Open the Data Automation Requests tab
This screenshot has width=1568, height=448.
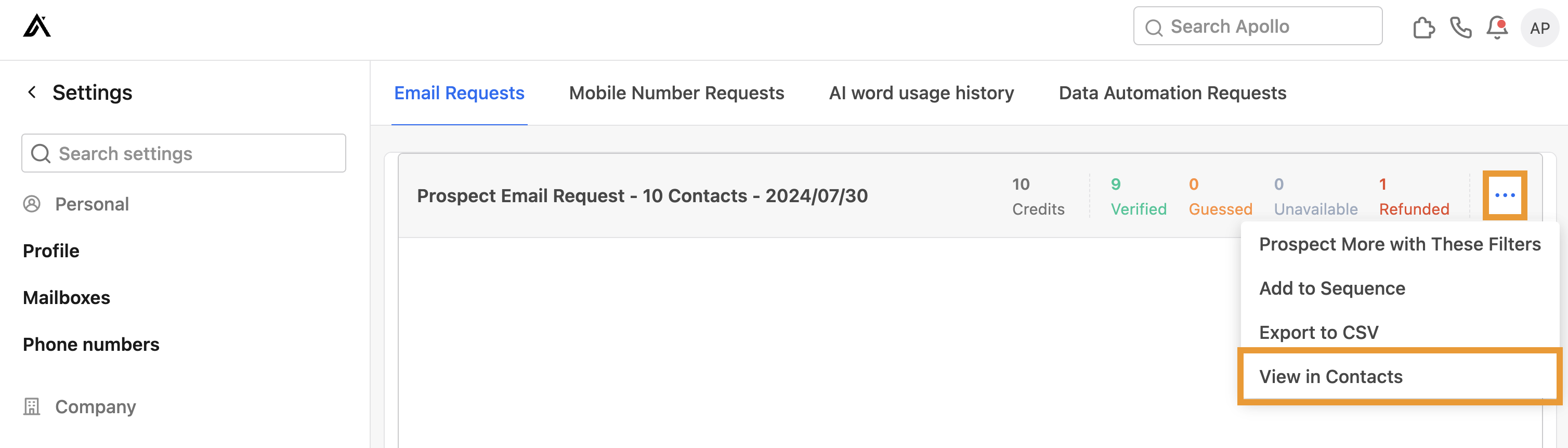click(x=1172, y=93)
